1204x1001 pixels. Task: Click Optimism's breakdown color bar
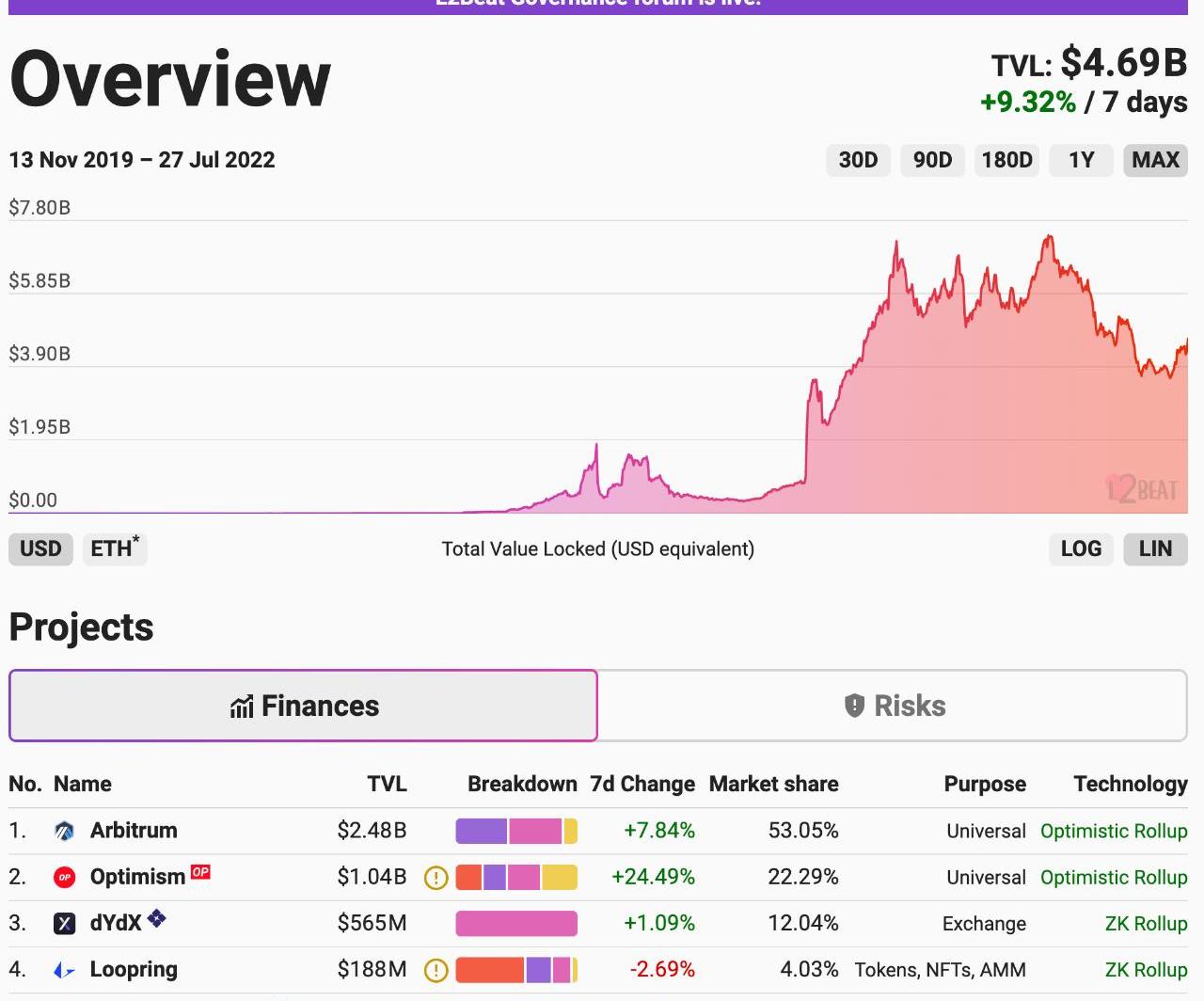(516, 878)
